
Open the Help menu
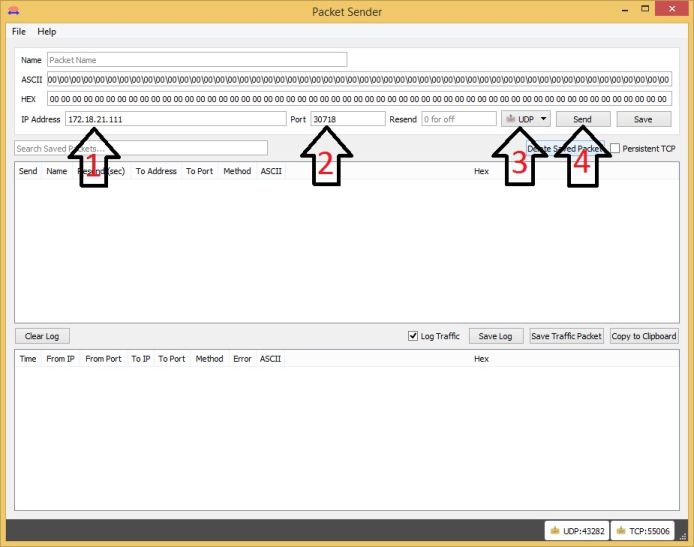(47, 32)
